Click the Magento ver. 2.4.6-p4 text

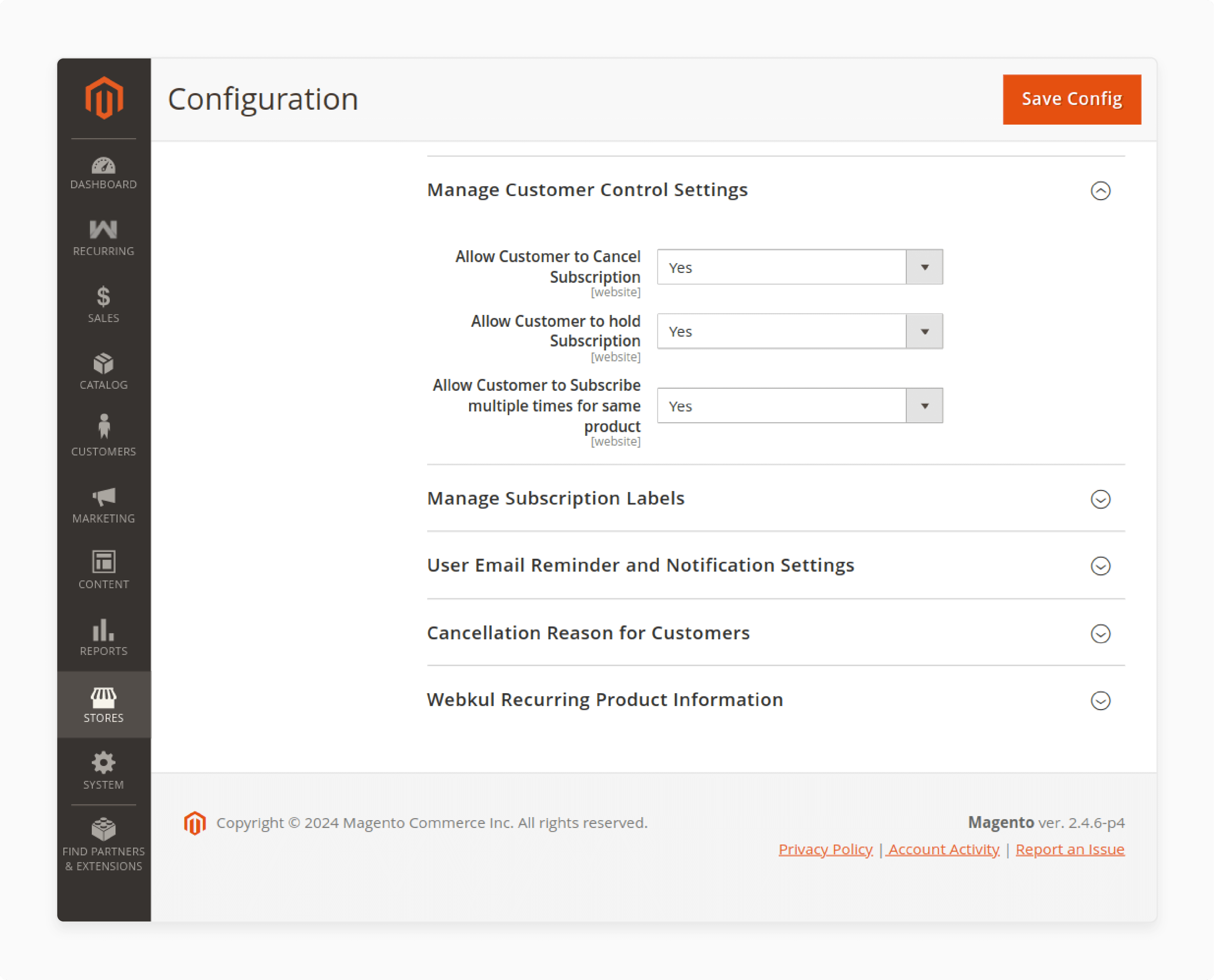tap(1046, 823)
